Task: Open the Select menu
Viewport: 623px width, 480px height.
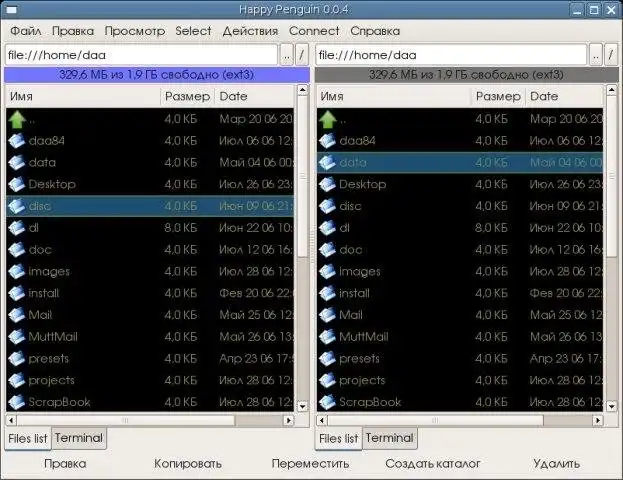Action: 193,31
